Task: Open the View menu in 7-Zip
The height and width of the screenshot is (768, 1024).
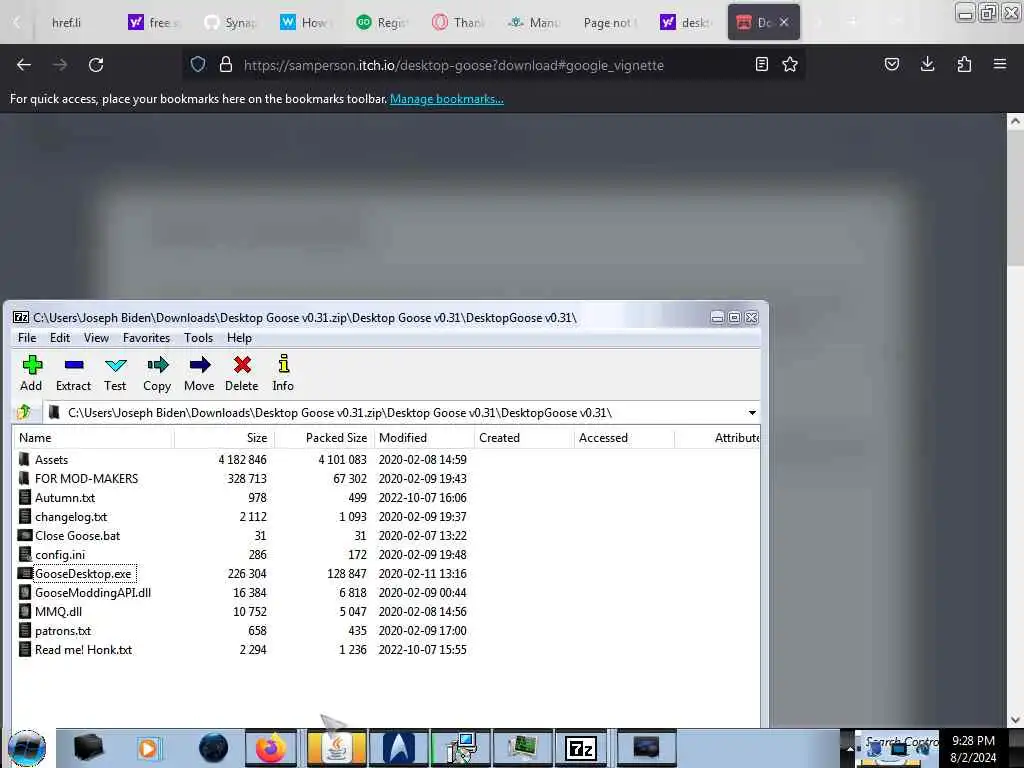Action: [x=96, y=338]
